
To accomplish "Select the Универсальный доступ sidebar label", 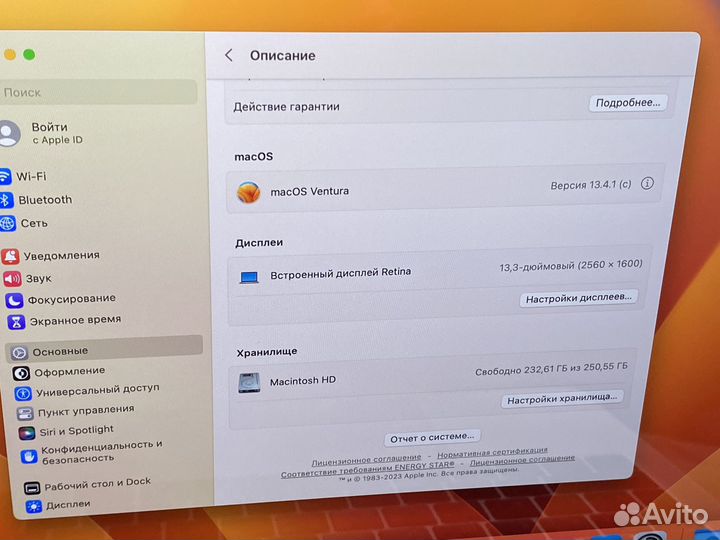I will coord(98,391).
